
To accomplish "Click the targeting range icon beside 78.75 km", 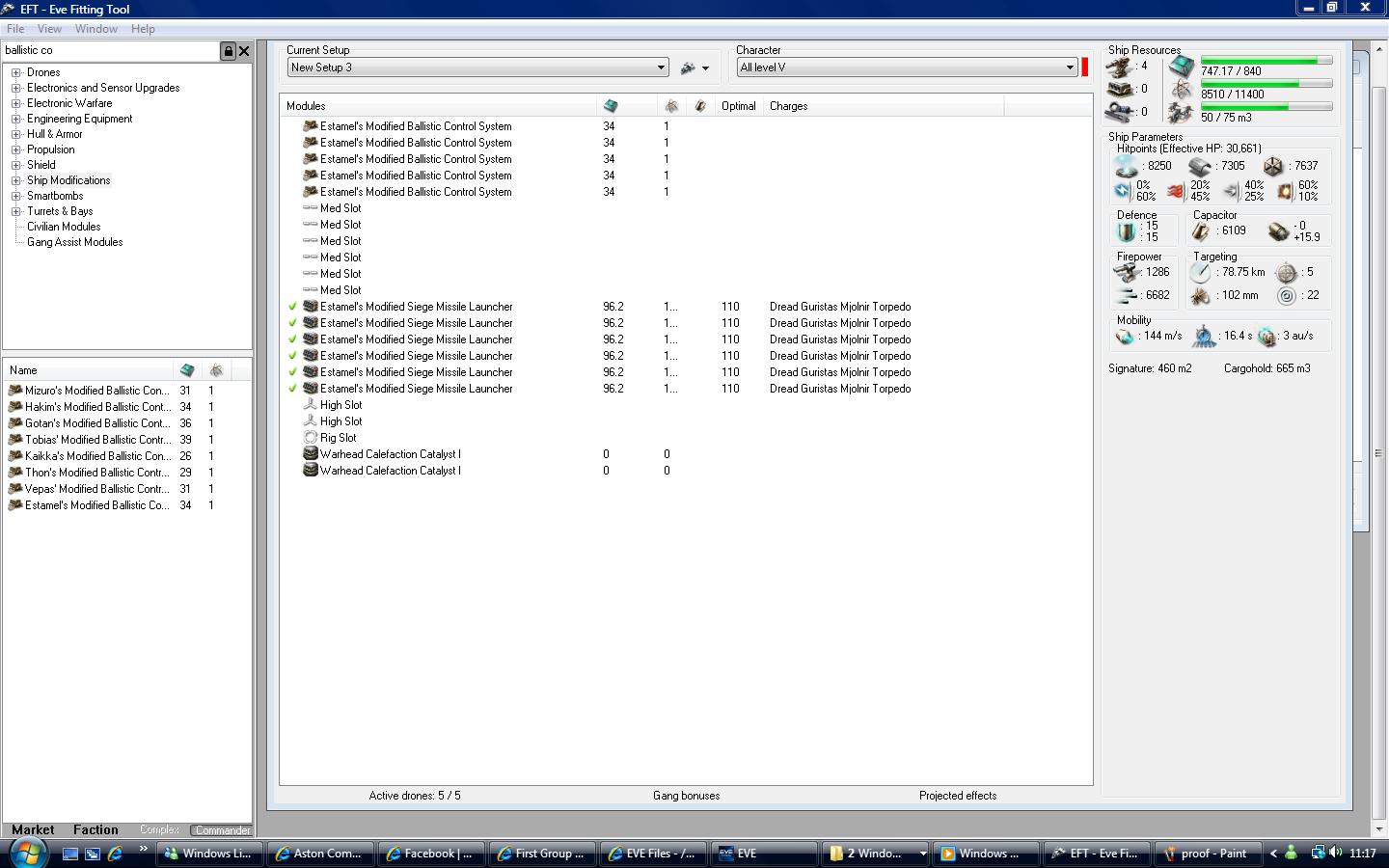I will click(1201, 273).
